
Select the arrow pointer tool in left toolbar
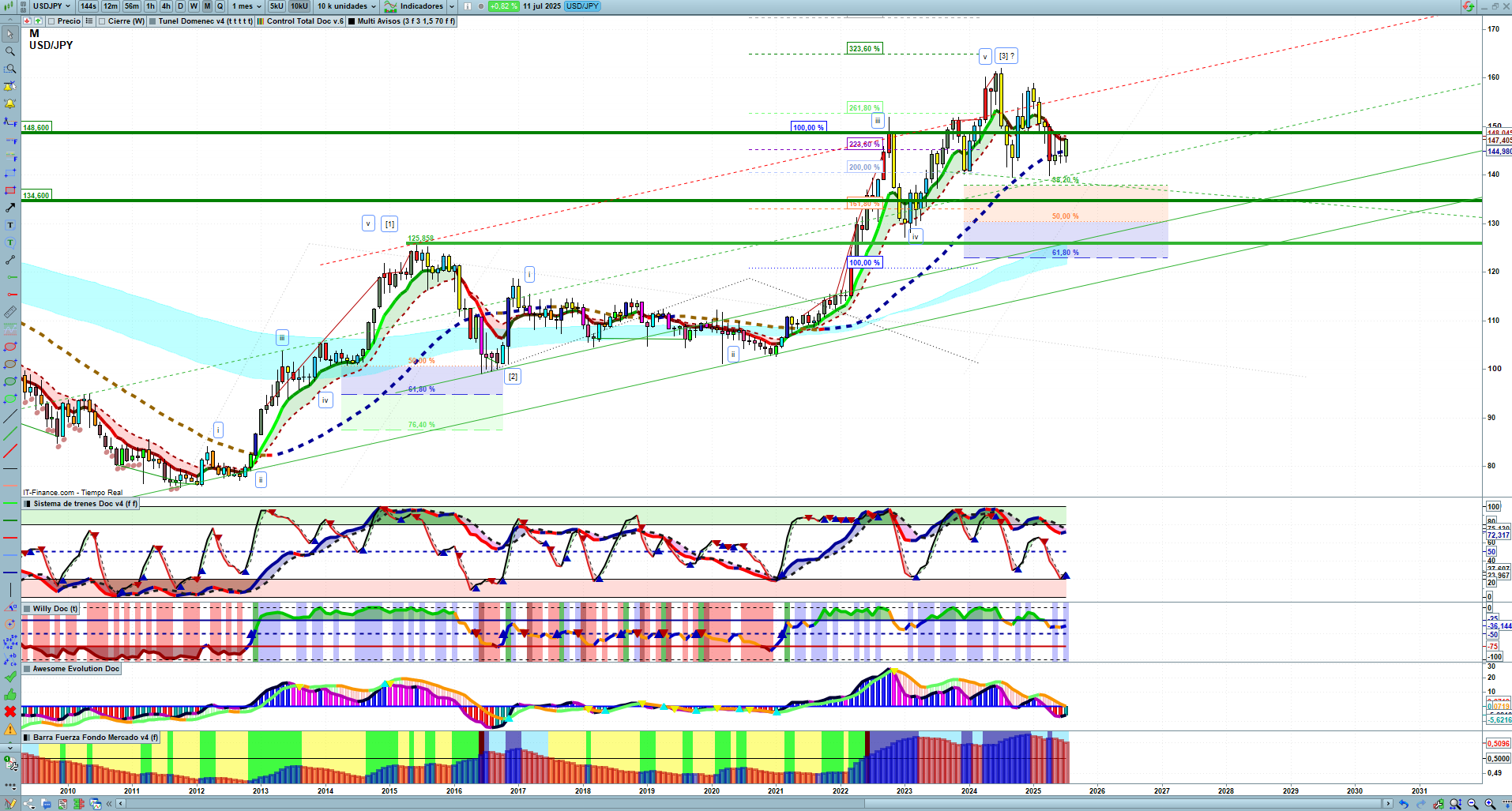10,34
